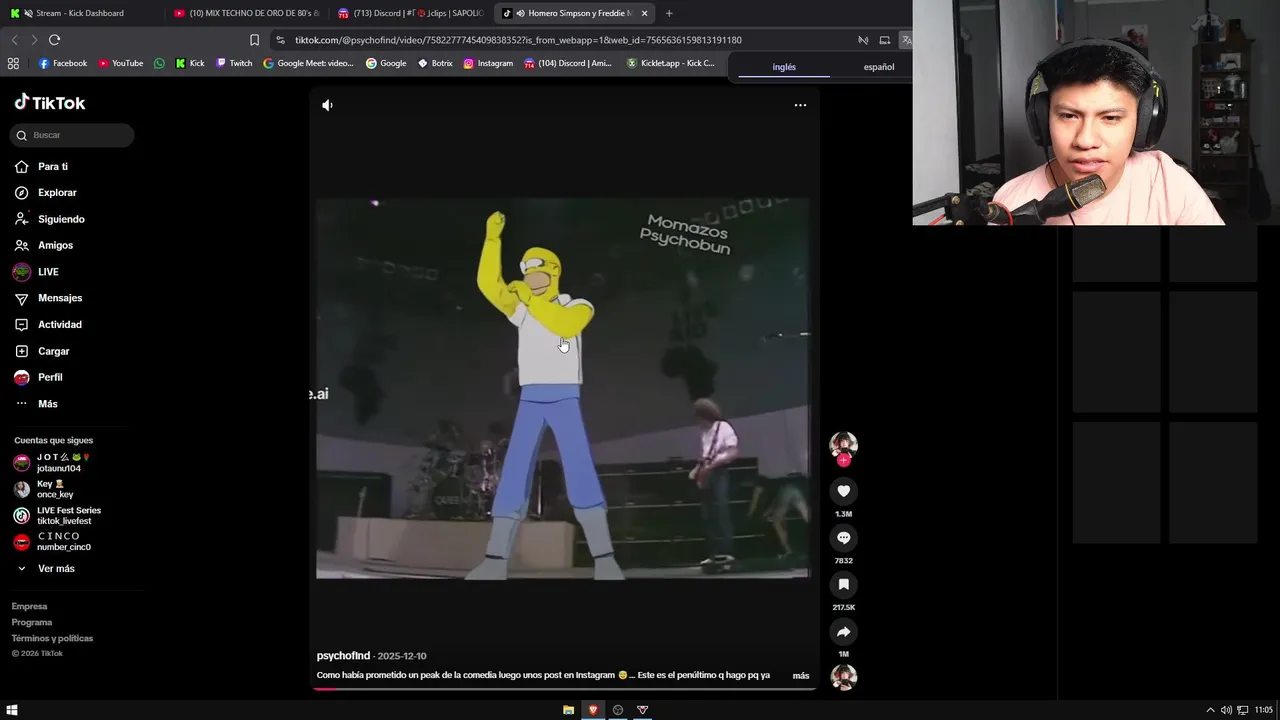Viewport: 1280px width, 720px height.
Task: Open the Empresa footer link
Action: pos(29,606)
